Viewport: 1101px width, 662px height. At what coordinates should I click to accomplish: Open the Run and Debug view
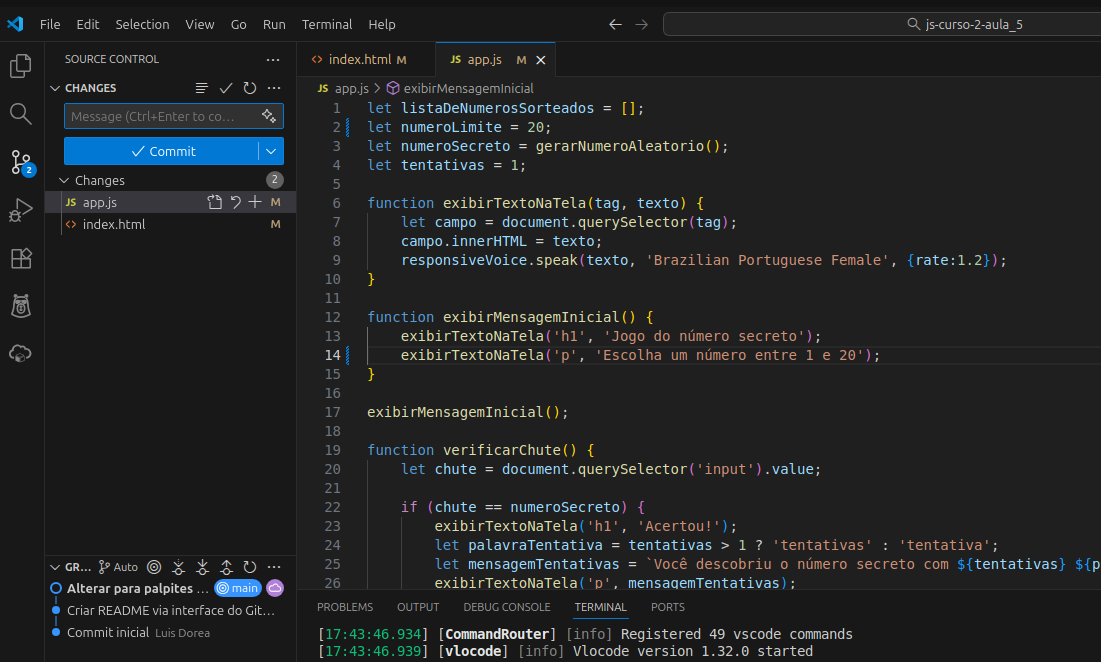pos(21,210)
